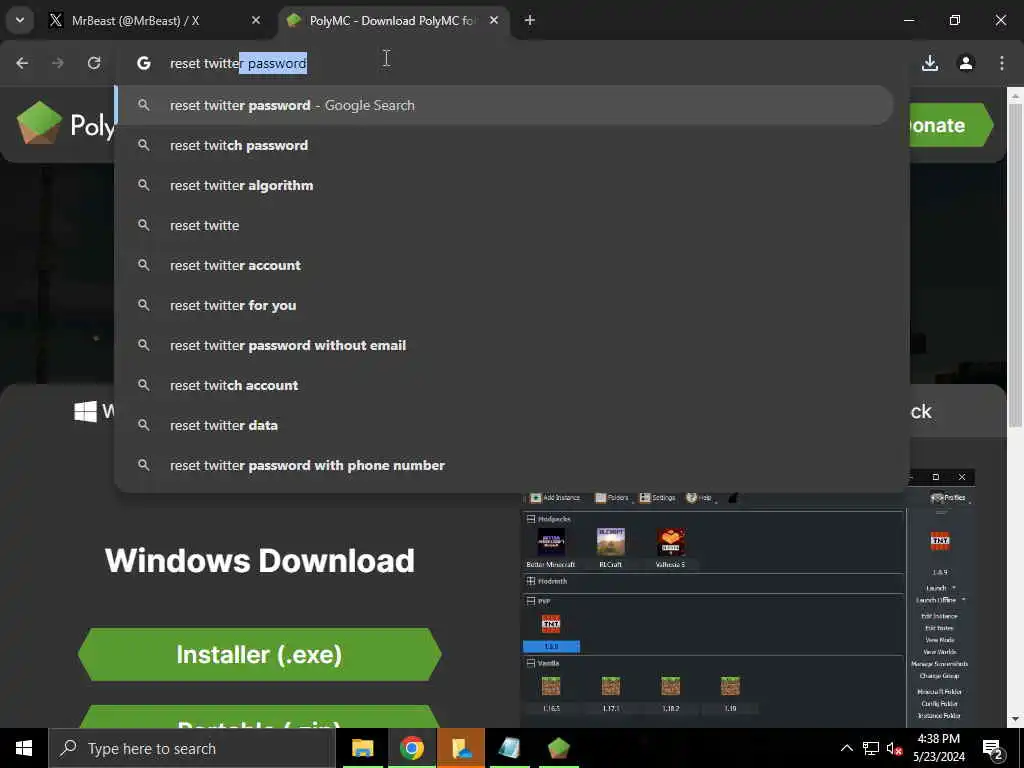The width and height of the screenshot is (1024, 768).
Task: Open the Chrome profile icon
Action: (x=966, y=63)
